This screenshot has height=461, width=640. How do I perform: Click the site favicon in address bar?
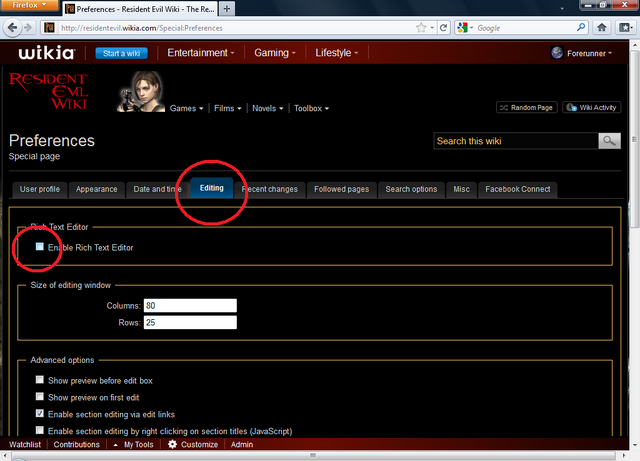[x=49, y=28]
